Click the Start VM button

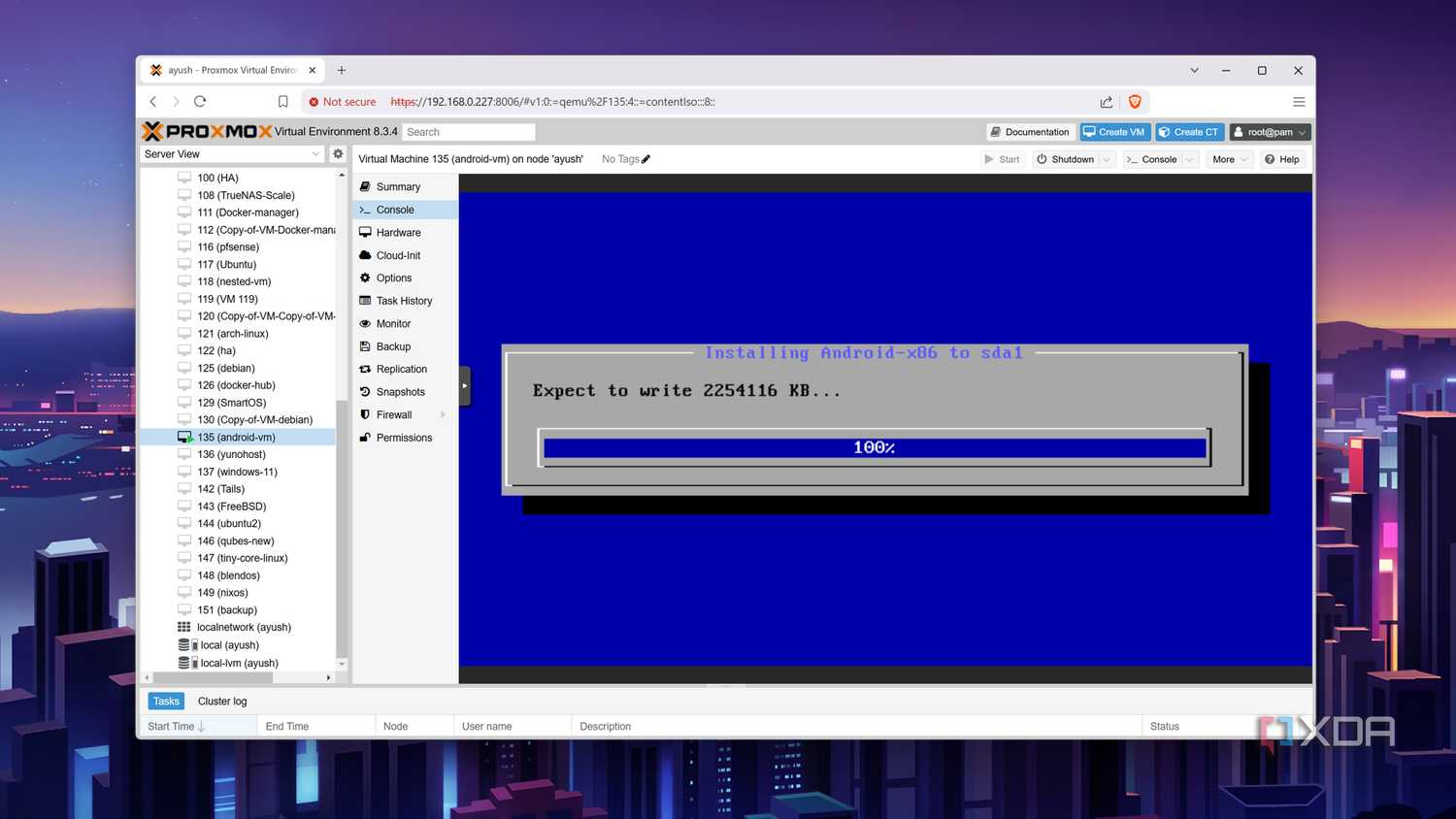(1002, 159)
